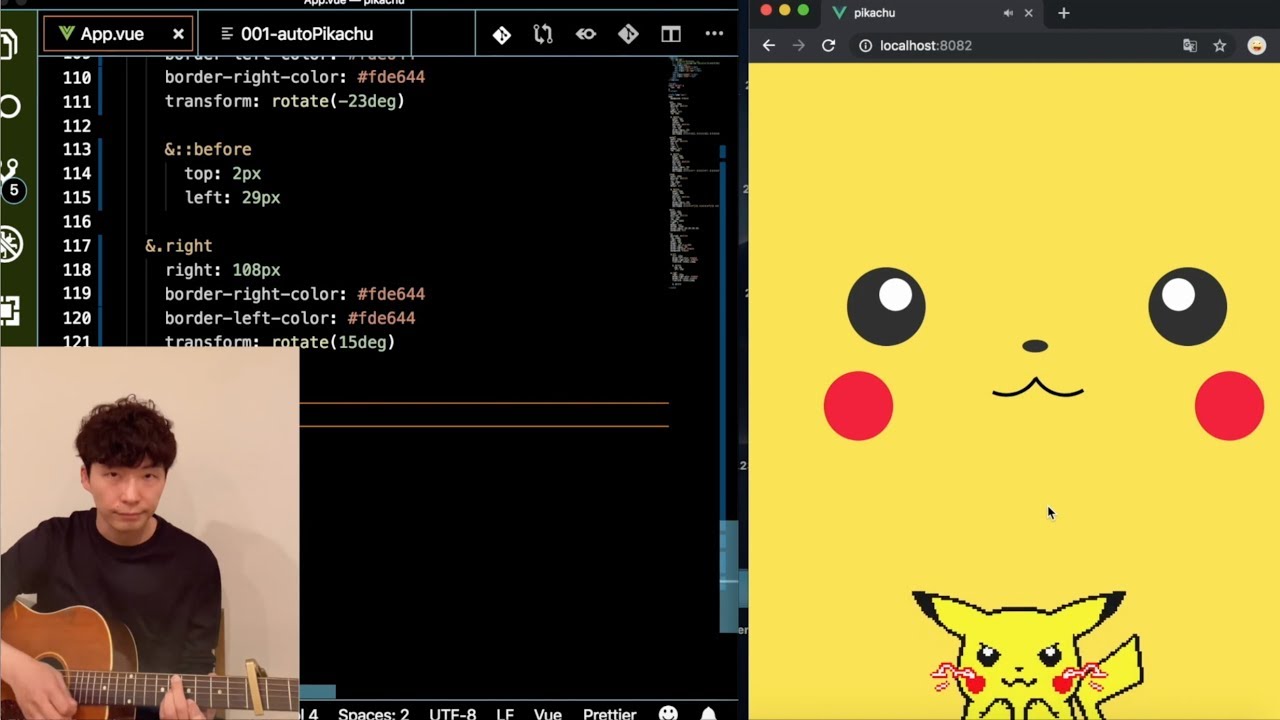Click the Prettier status bar item
Screen dimensions: 1280x720
click(610, 714)
